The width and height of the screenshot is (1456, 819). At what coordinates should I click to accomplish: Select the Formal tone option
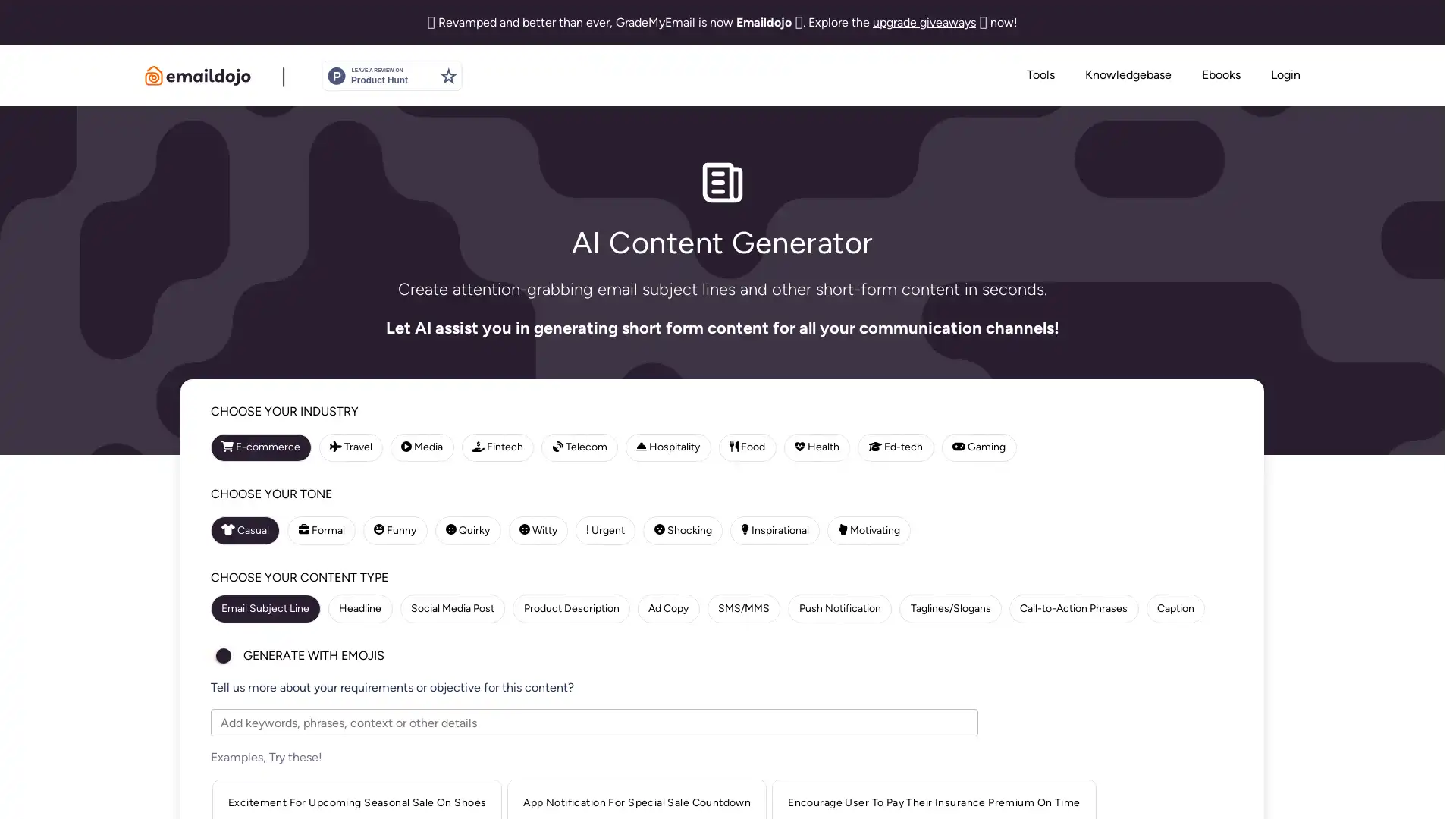[x=322, y=530]
